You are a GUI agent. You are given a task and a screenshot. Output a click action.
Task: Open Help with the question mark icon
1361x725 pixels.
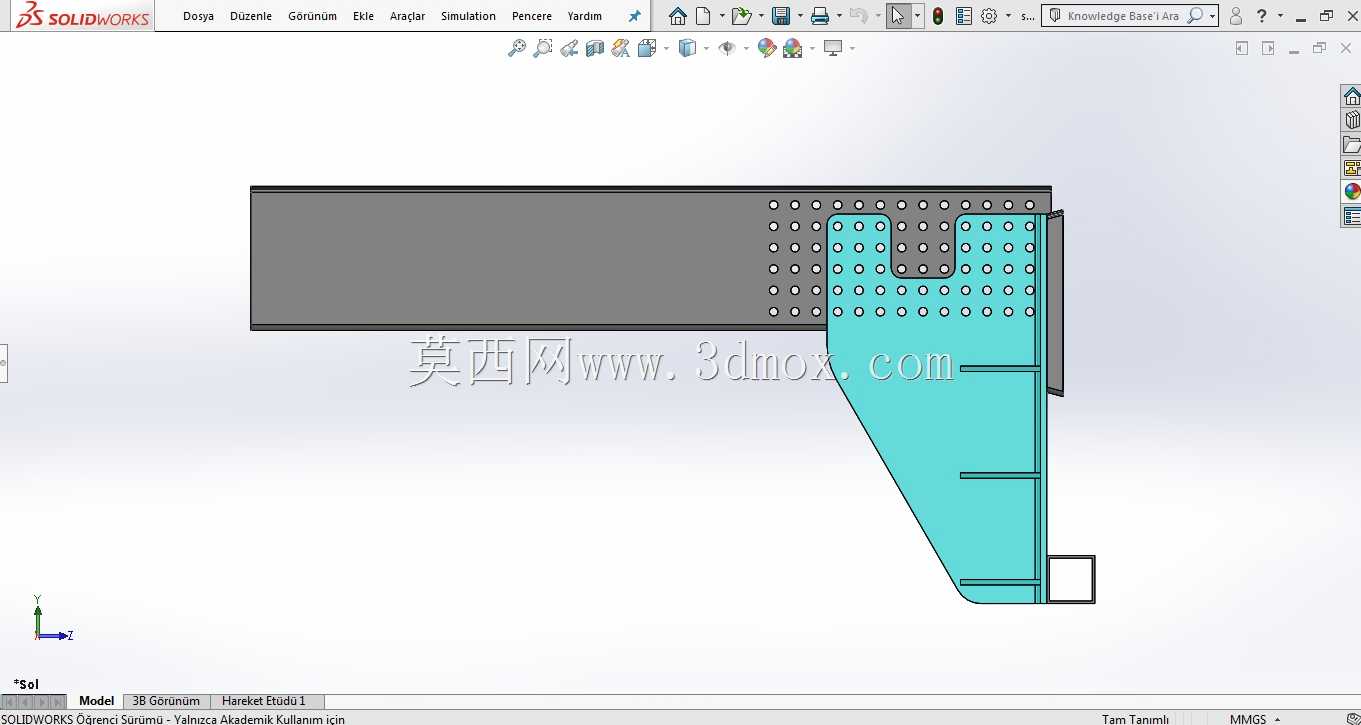[1262, 16]
